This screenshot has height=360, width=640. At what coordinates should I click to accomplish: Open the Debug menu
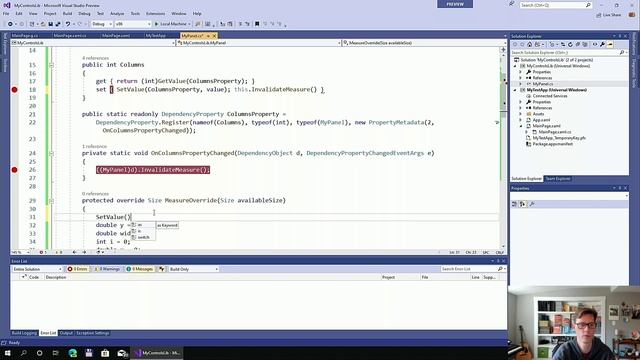(84, 13)
